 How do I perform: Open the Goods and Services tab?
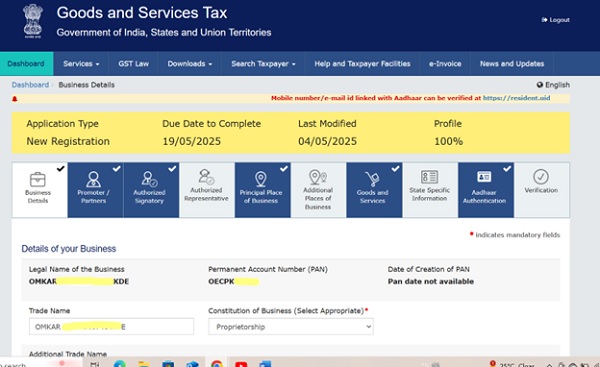tap(374, 190)
